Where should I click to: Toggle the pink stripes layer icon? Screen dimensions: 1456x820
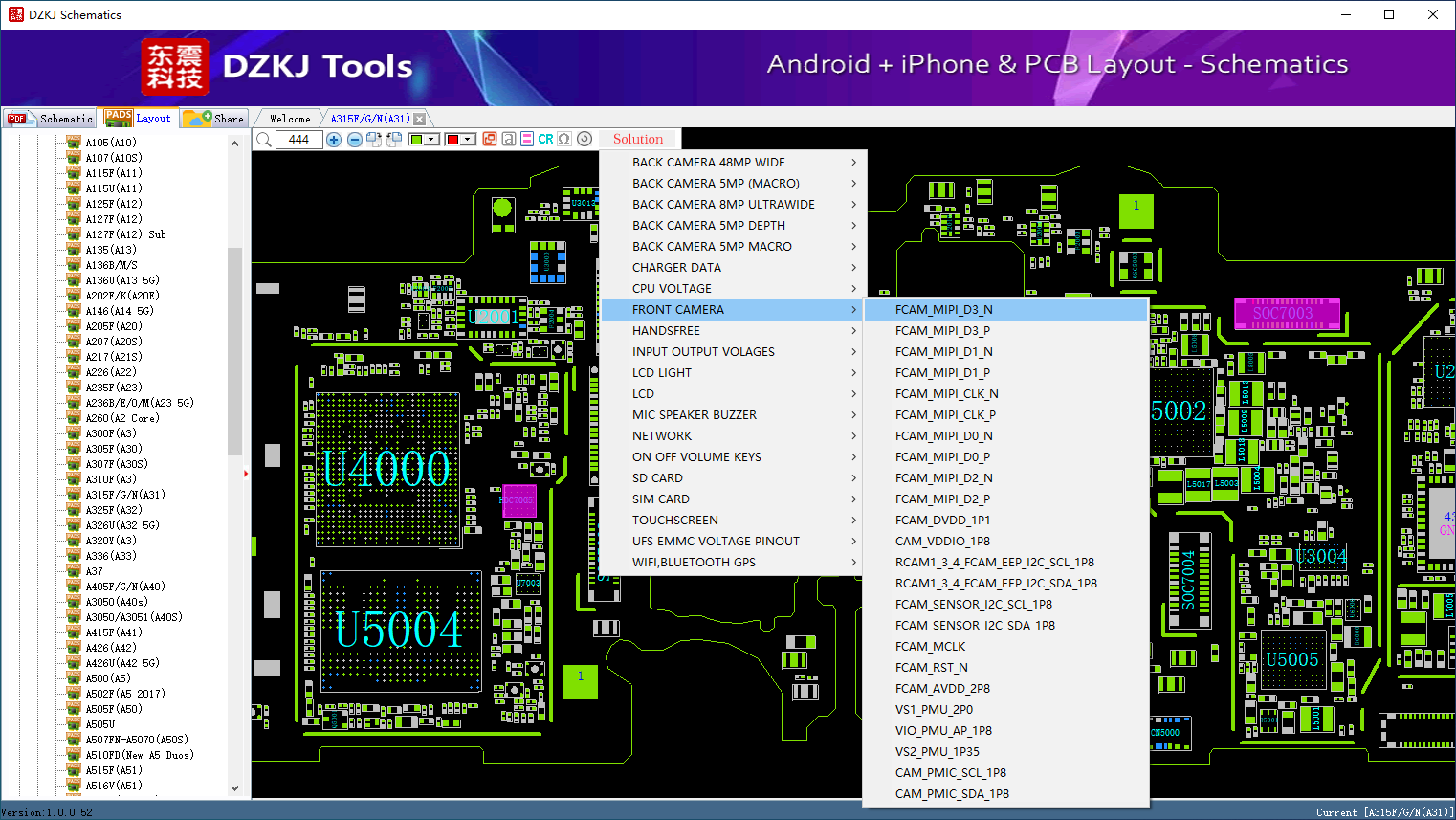[x=527, y=140]
